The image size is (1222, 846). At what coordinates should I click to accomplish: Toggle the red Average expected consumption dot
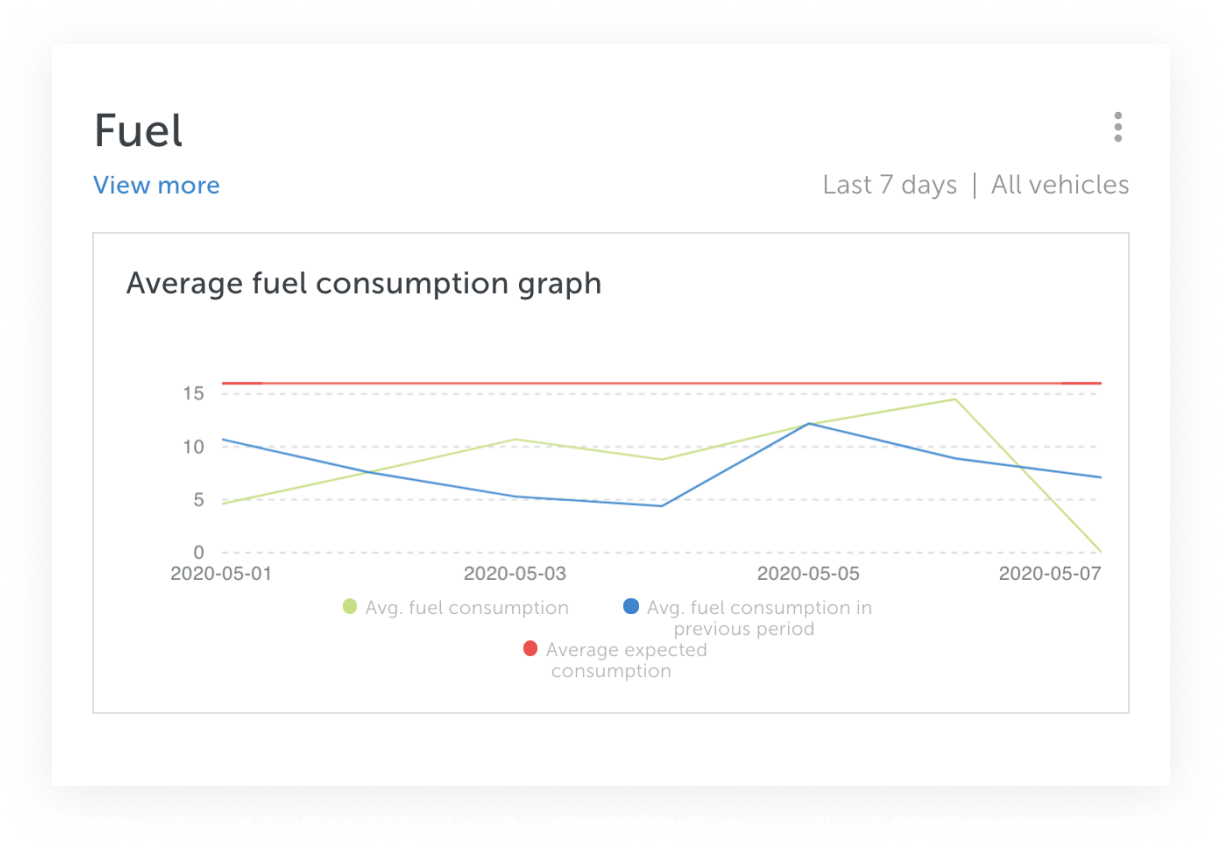[x=531, y=649]
